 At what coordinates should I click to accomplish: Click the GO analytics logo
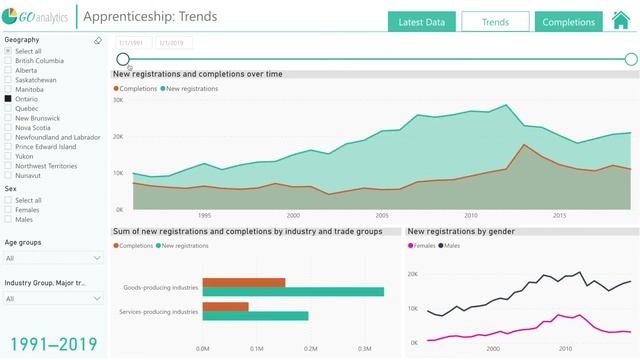(35, 17)
